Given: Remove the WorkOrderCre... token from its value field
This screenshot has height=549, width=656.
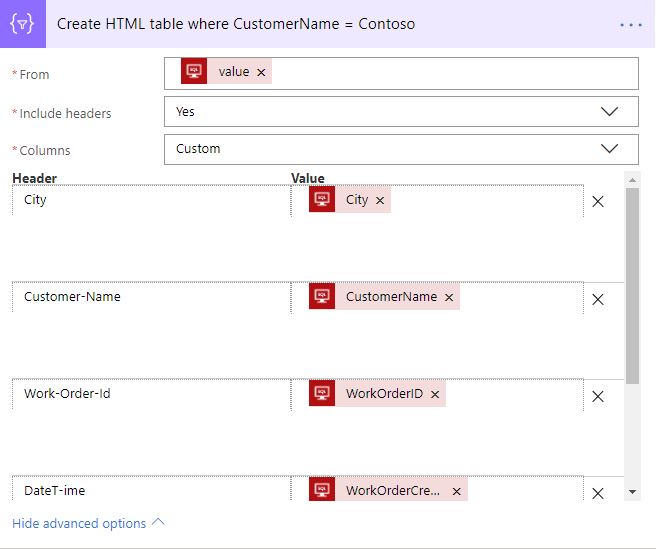Looking at the screenshot, I should 456,491.
